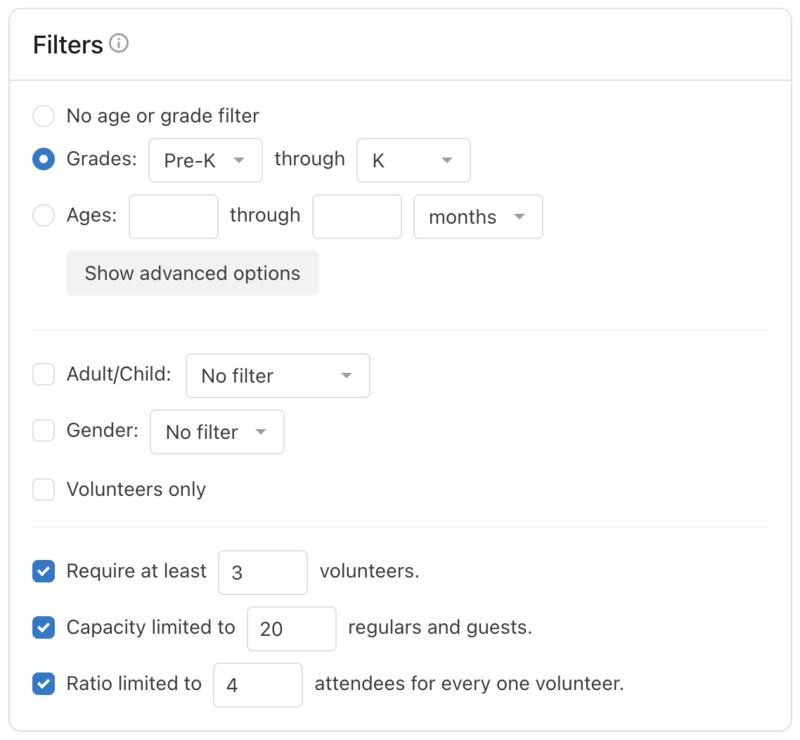Uncheck "Require at least" volunteers option

click(x=44, y=571)
